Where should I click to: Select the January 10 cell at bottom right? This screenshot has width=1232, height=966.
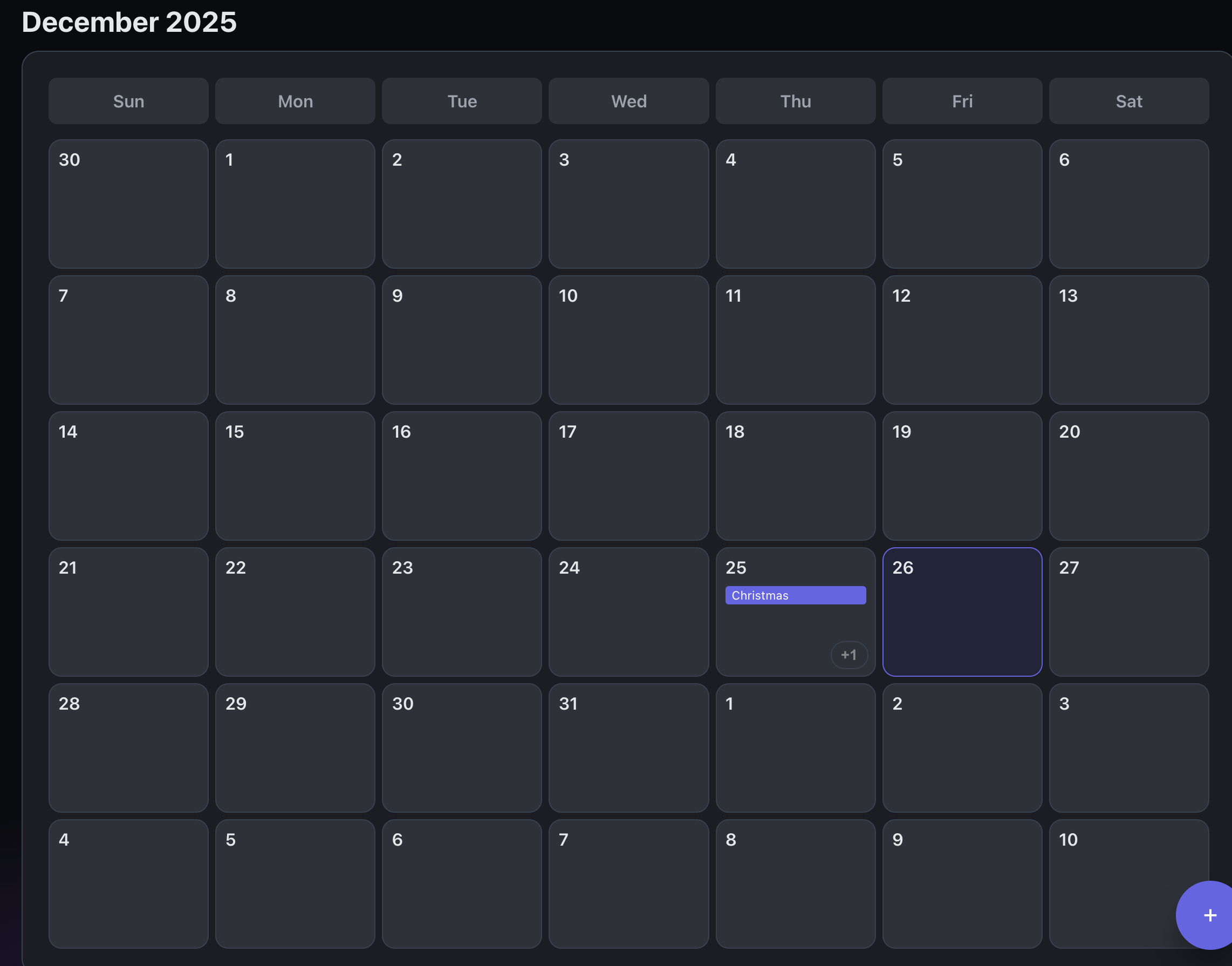tap(1128, 884)
